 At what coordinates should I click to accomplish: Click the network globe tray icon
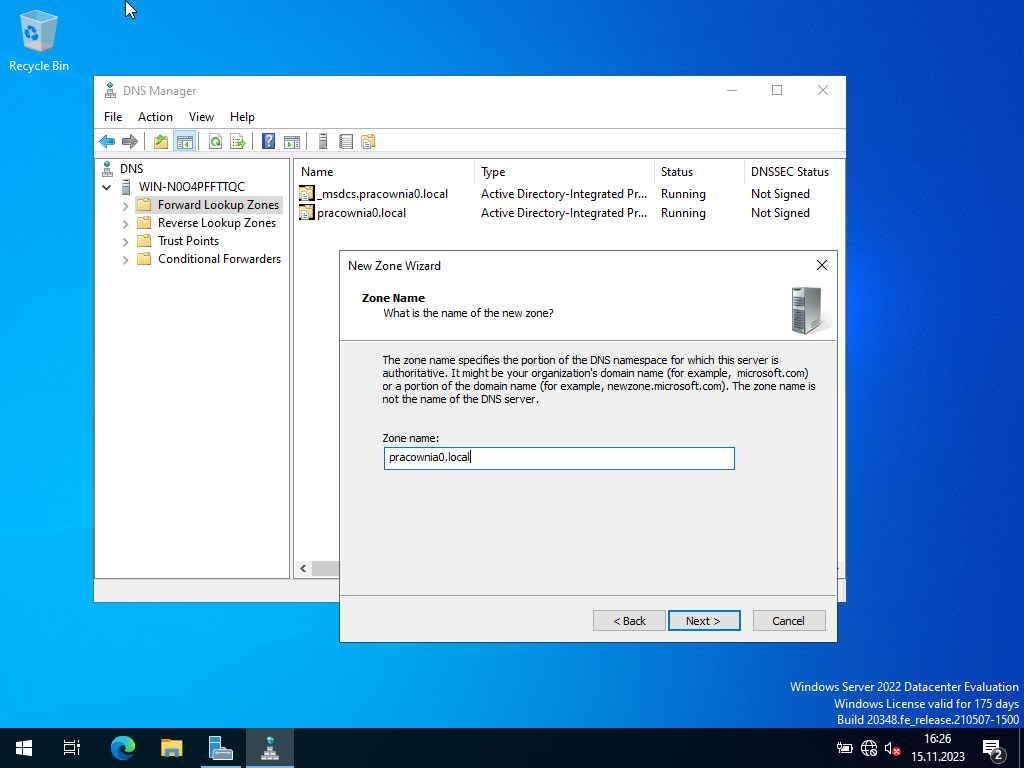tap(869, 748)
